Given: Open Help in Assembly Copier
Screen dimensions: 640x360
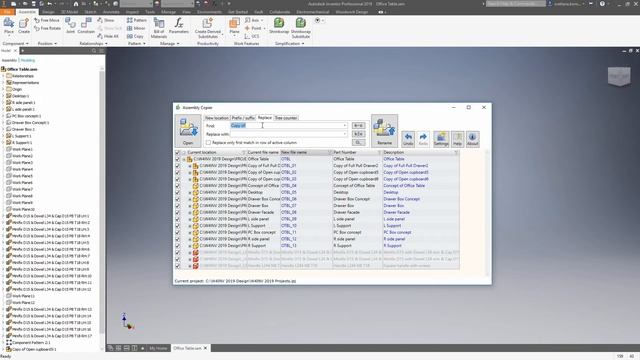Looking at the screenshot, I should click(457, 139).
